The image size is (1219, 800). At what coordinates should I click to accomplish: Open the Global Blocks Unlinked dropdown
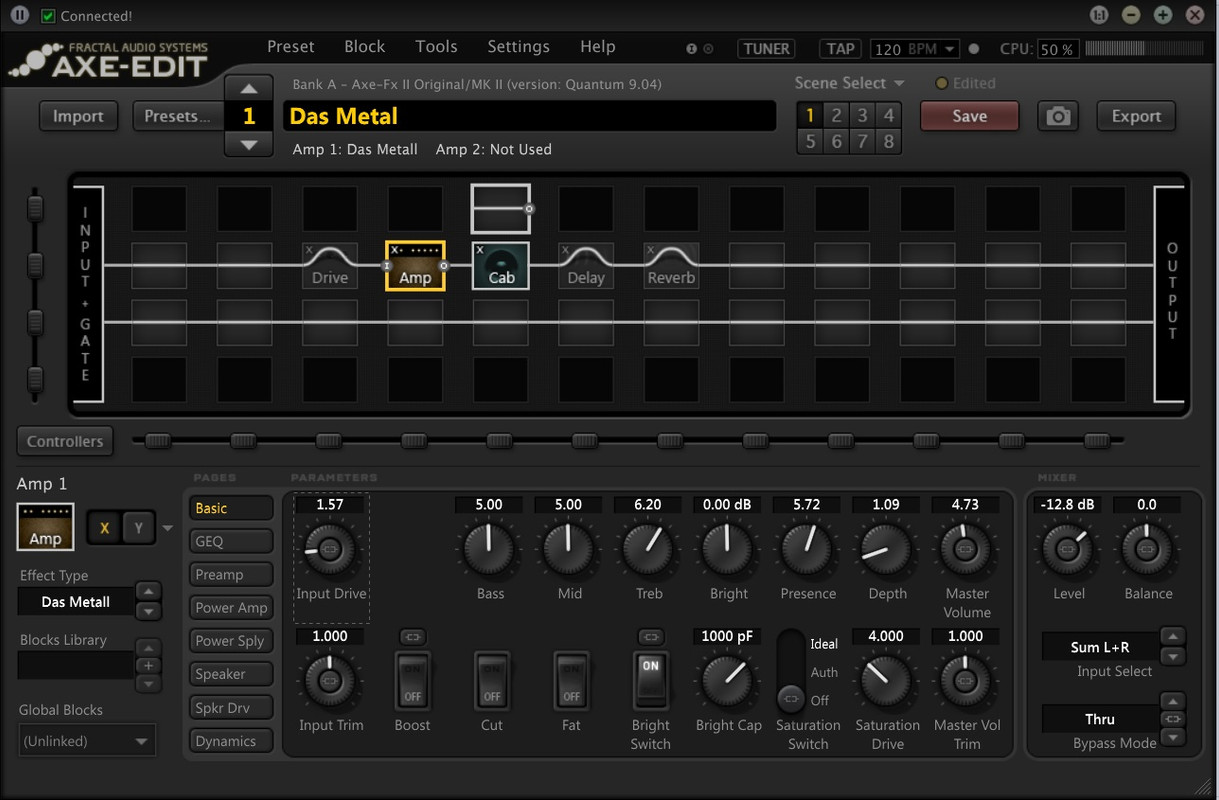coord(87,741)
